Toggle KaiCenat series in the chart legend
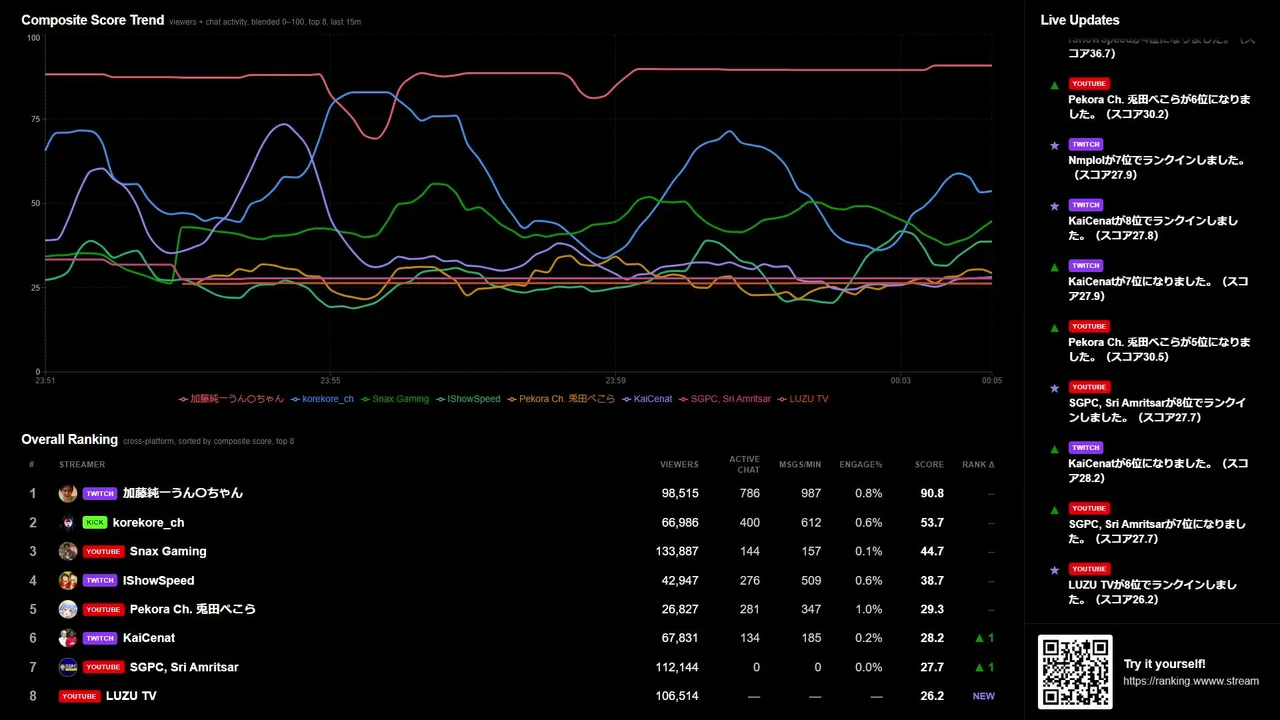This screenshot has width=1280, height=720. coord(647,399)
